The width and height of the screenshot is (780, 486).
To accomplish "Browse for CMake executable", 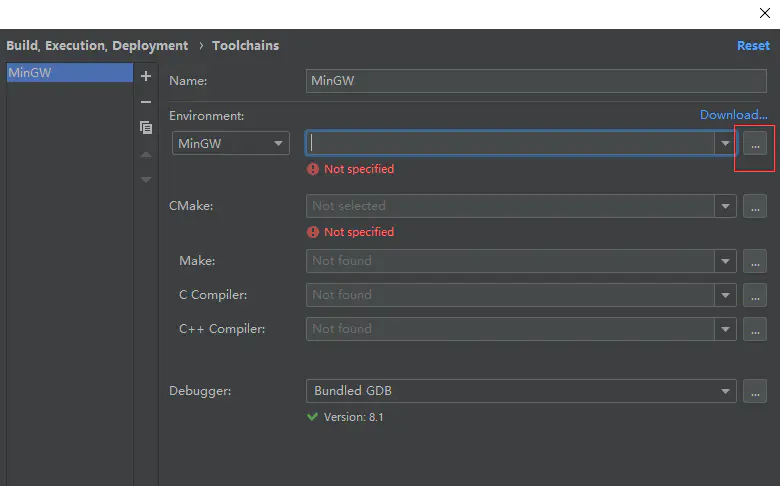I will 755,206.
